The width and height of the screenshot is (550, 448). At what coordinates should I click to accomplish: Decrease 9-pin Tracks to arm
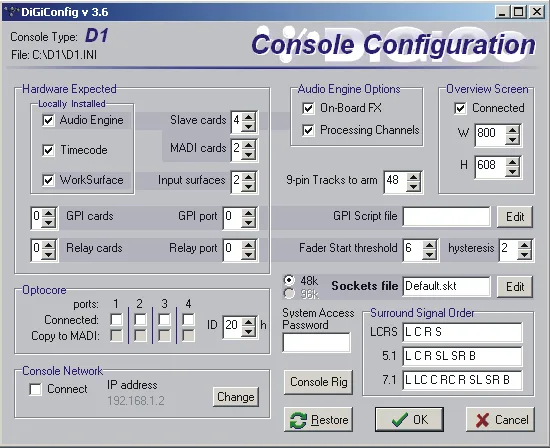[414, 187]
